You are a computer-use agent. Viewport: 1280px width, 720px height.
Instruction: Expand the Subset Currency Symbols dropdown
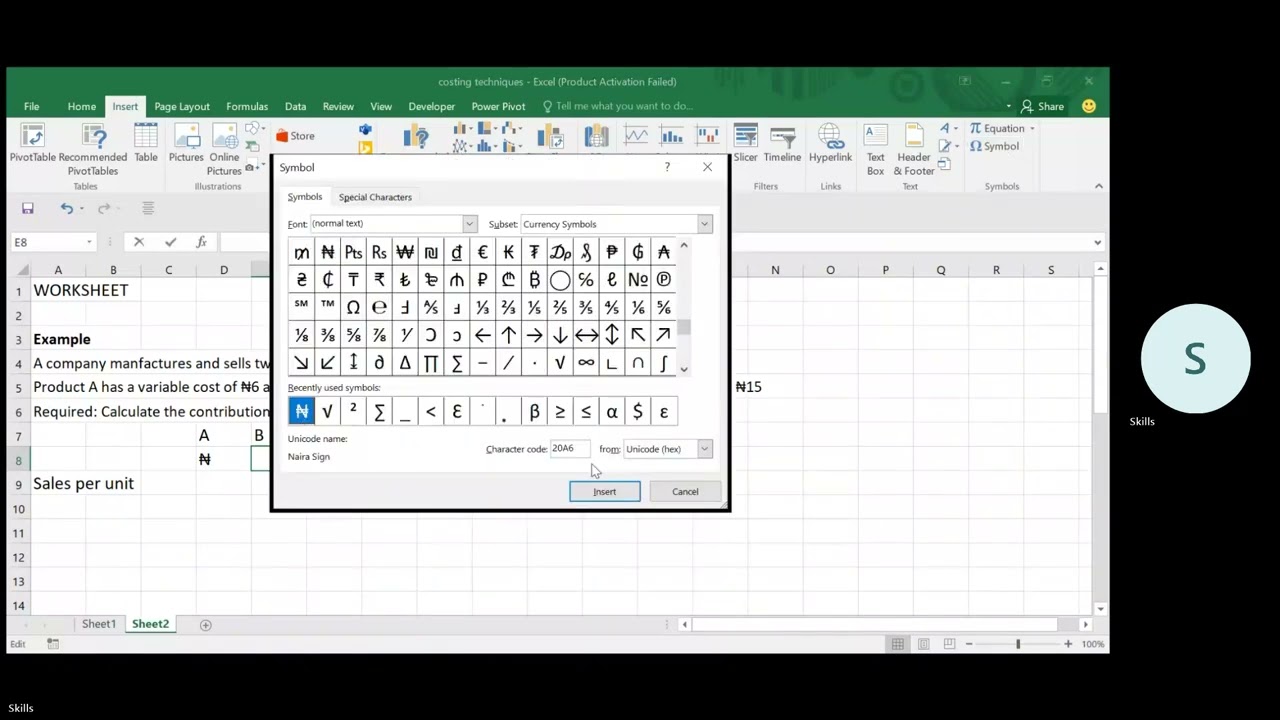pyautogui.click(x=705, y=224)
